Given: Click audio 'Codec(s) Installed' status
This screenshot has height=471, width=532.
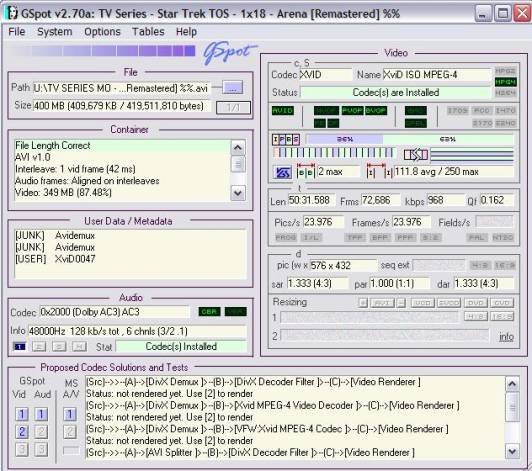Looking at the screenshot, I should [181, 346].
